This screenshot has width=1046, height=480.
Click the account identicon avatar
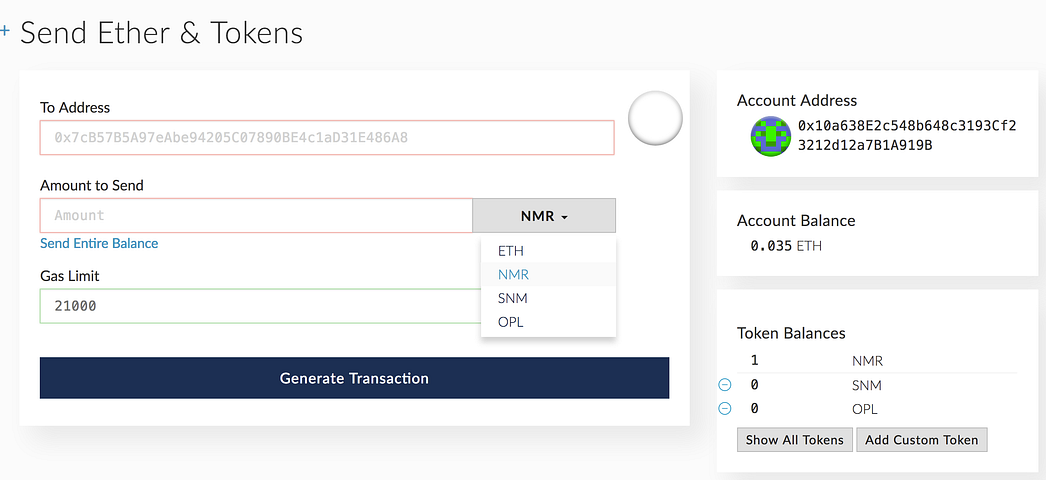click(x=771, y=136)
